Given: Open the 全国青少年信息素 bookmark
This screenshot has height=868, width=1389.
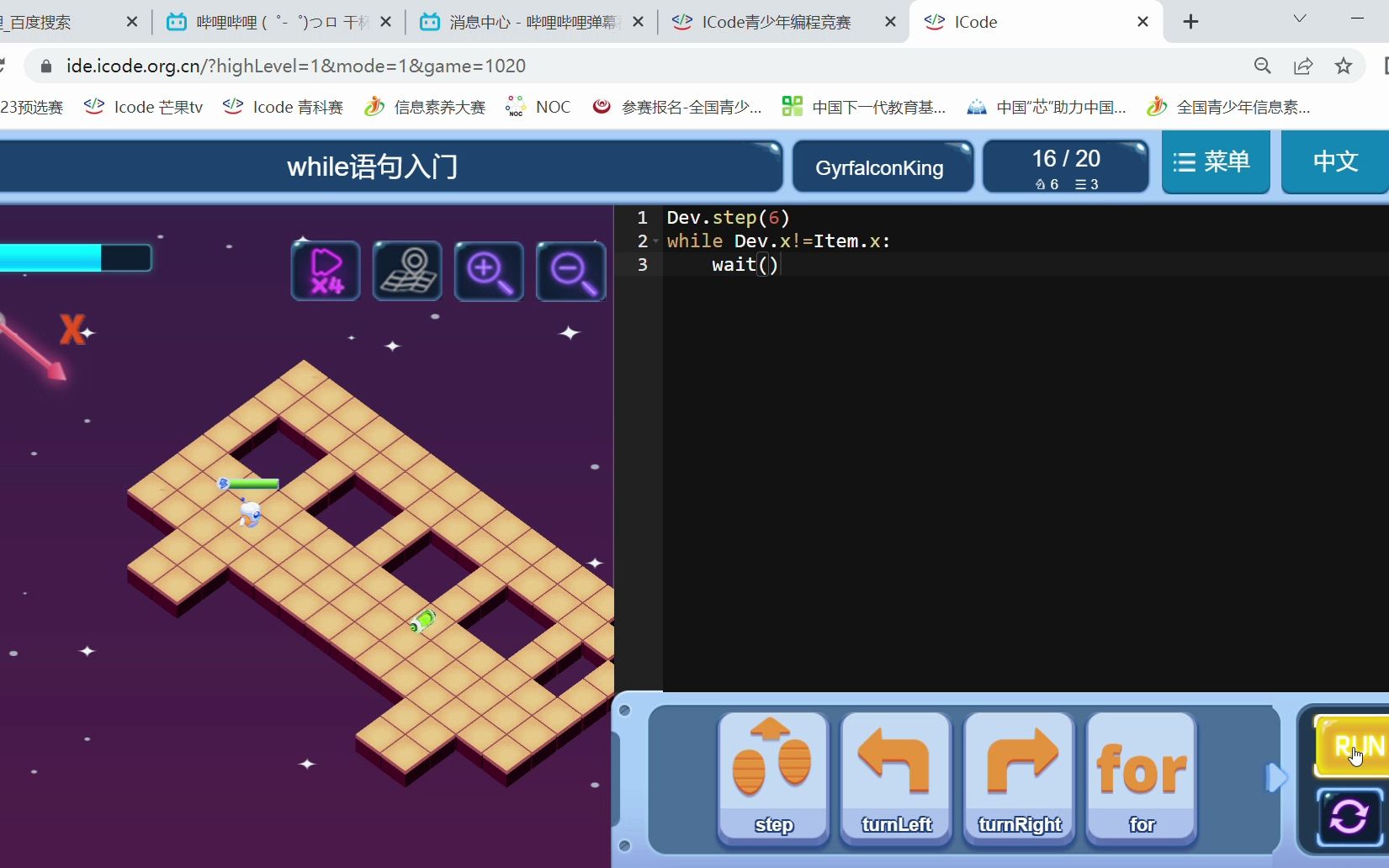Looking at the screenshot, I should click(x=1228, y=107).
